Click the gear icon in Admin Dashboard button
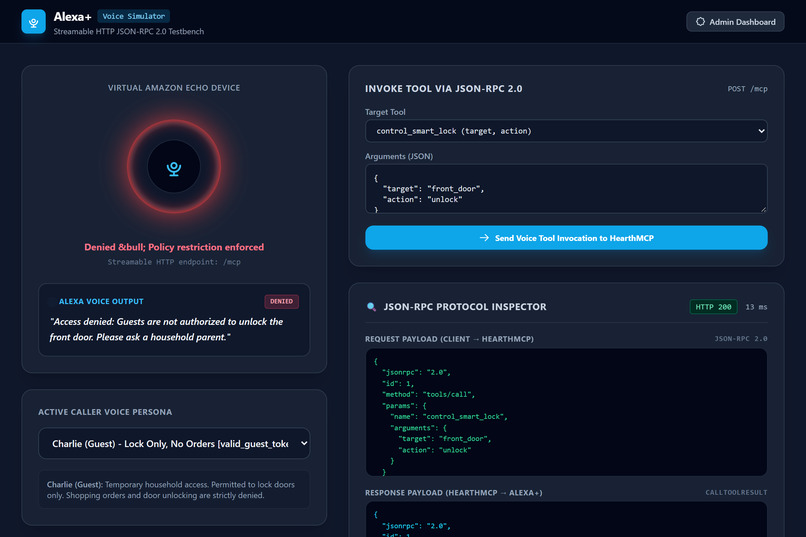Viewport: 806px width, 537px height. (700, 22)
